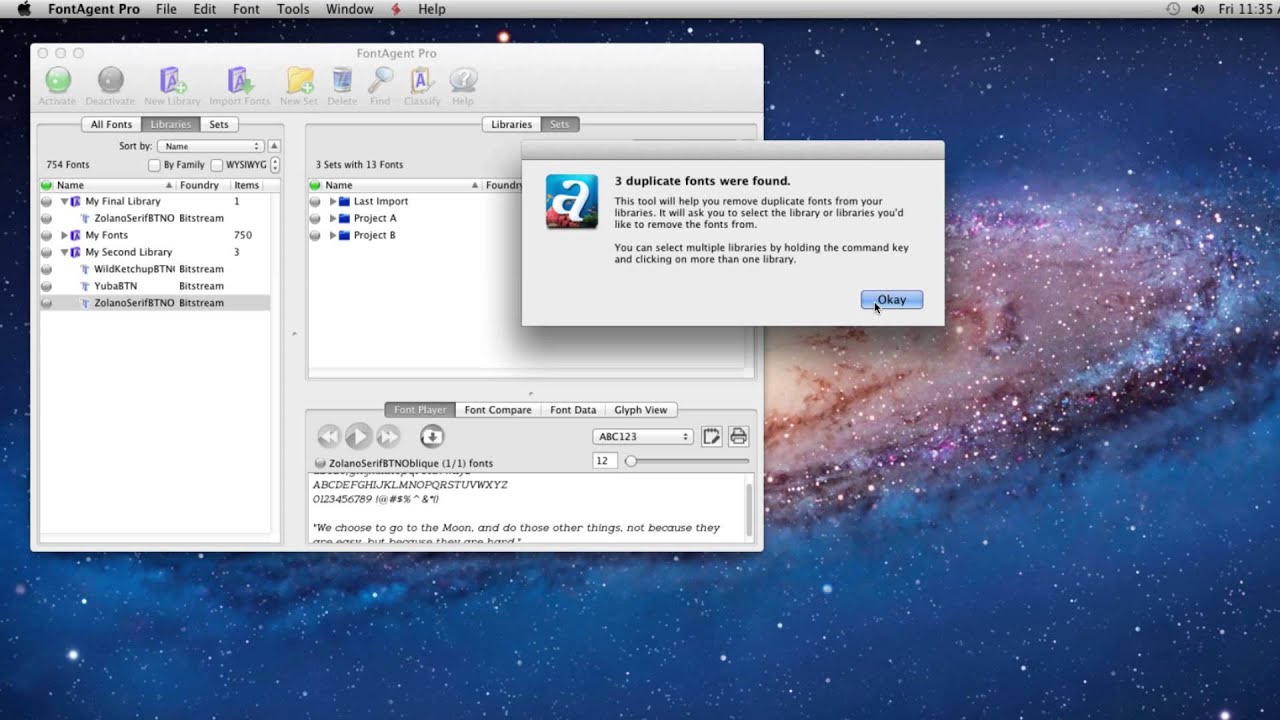Click the font preview scrollbar
Viewport: 1280px width, 720px height.
(750, 508)
